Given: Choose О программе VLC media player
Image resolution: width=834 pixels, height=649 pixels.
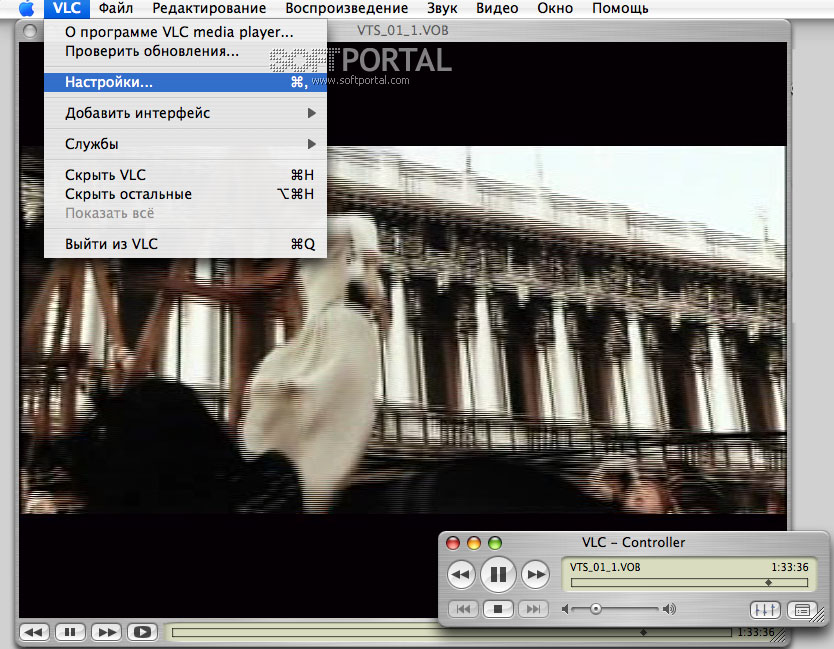Looking at the screenshot, I should tap(186, 32).
